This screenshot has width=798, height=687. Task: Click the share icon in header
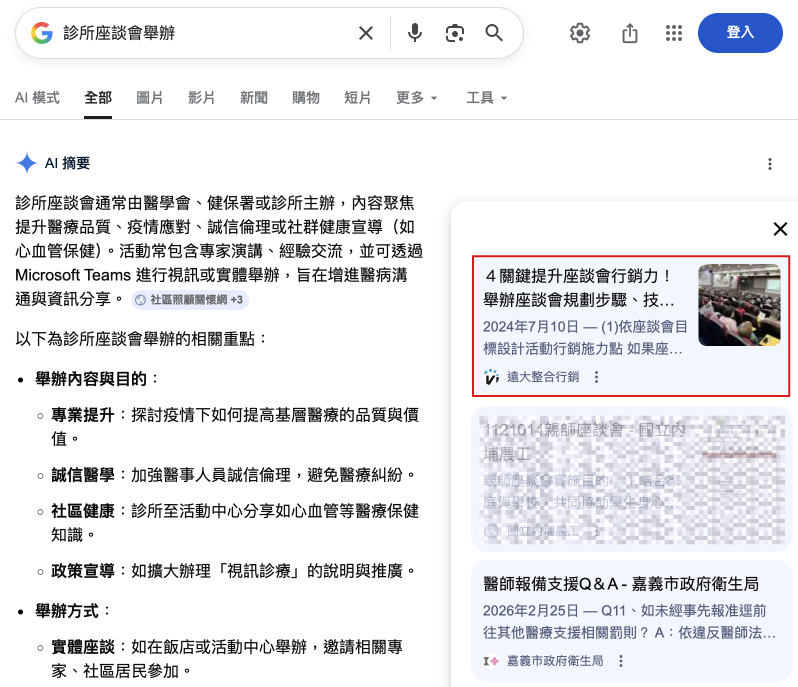pos(630,33)
